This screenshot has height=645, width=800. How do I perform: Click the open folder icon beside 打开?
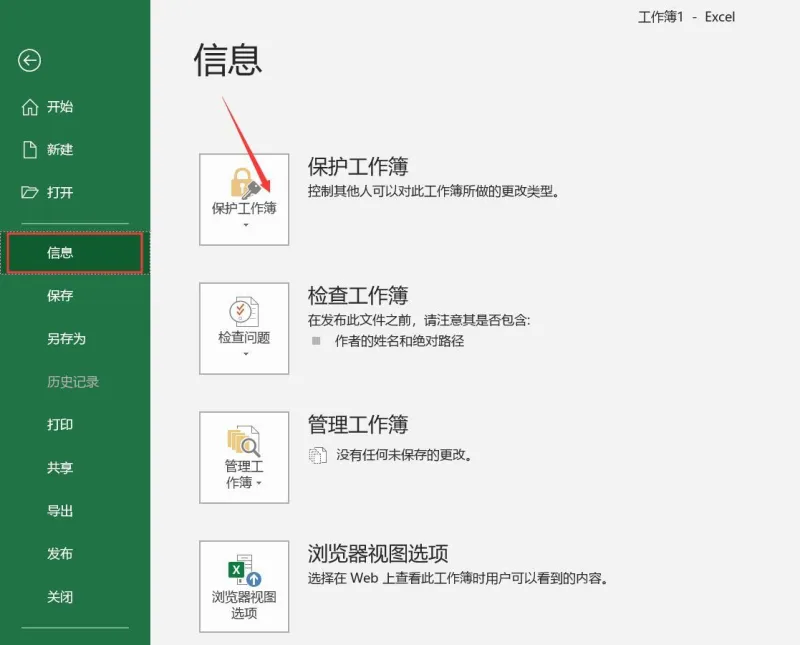(x=30, y=192)
